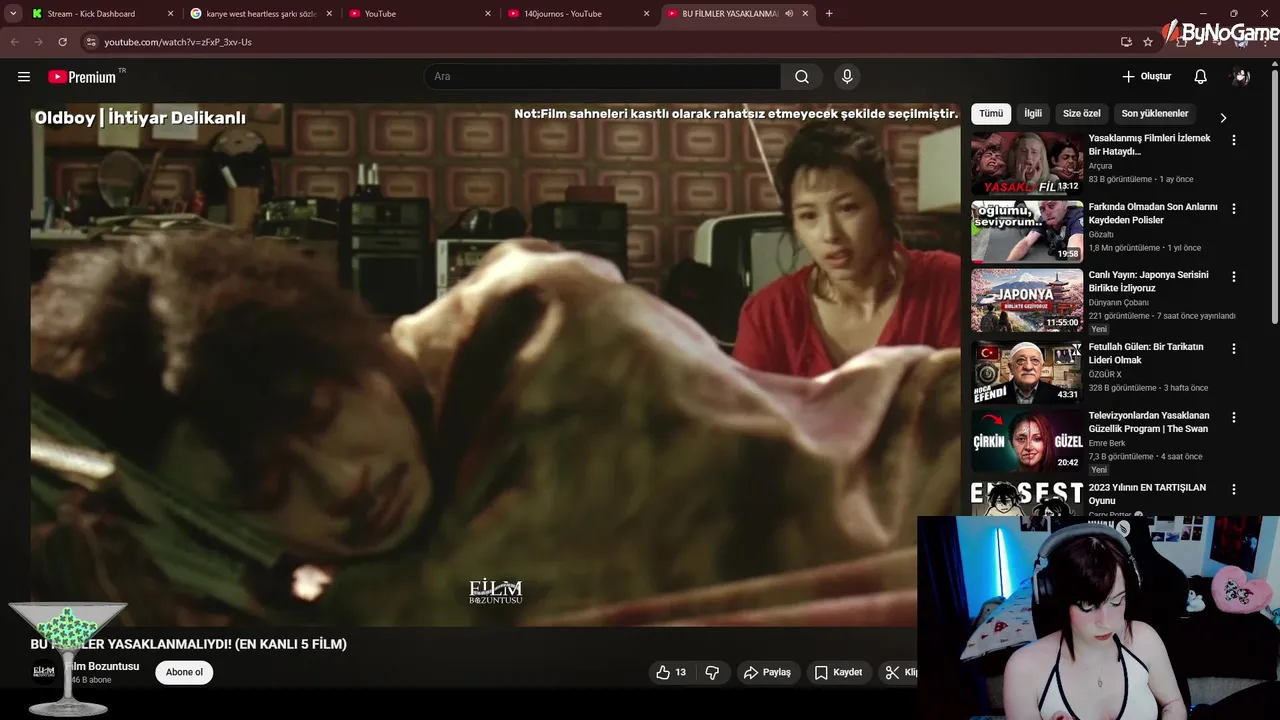Click channel name Gözaltı
This screenshot has height=720, width=1280.
(1102, 234)
